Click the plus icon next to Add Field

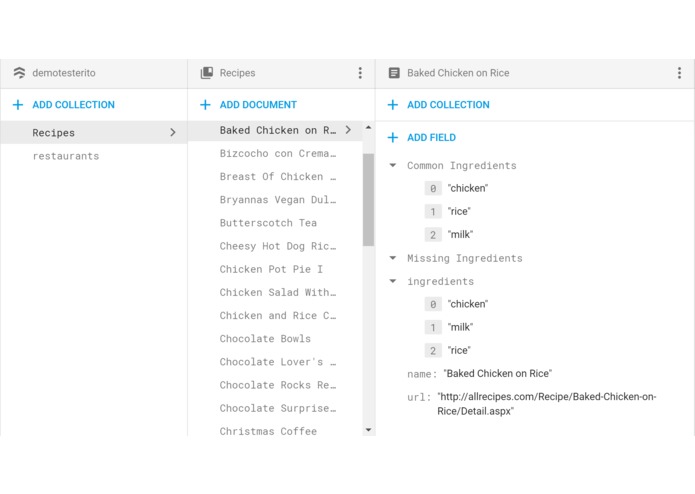click(x=392, y=137)
